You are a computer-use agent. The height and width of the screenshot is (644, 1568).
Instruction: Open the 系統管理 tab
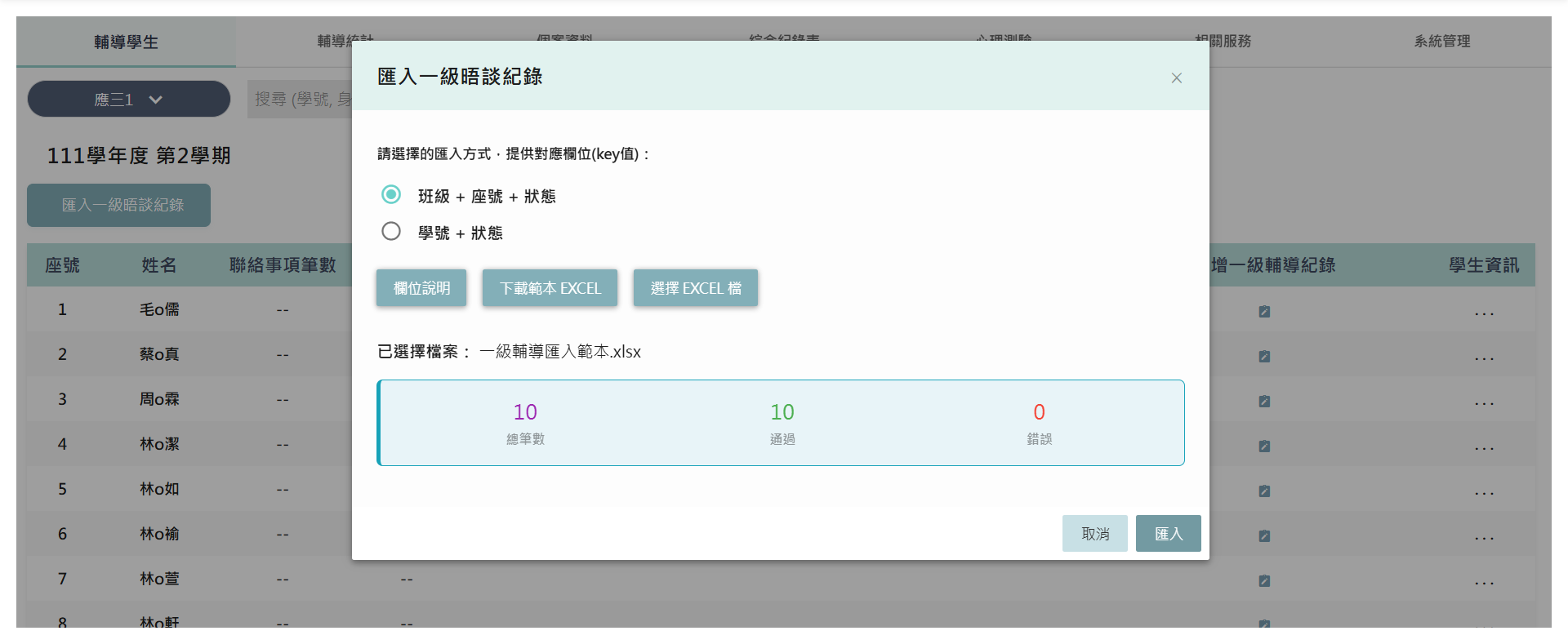tap(1442, 41)
